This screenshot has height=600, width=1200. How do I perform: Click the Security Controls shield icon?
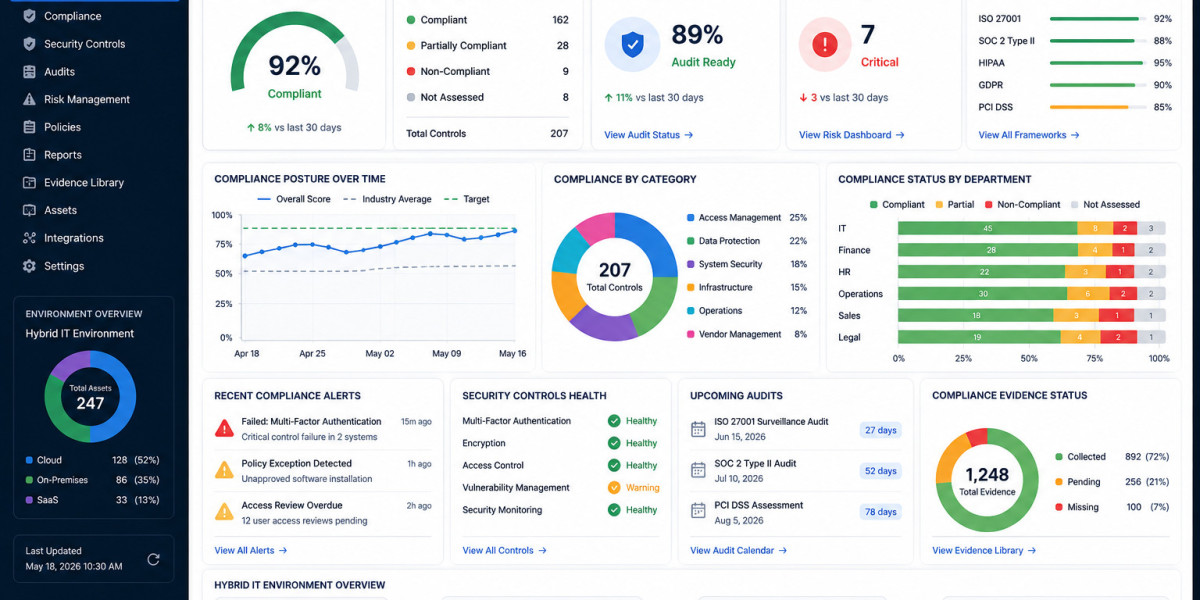click(29, 44)
